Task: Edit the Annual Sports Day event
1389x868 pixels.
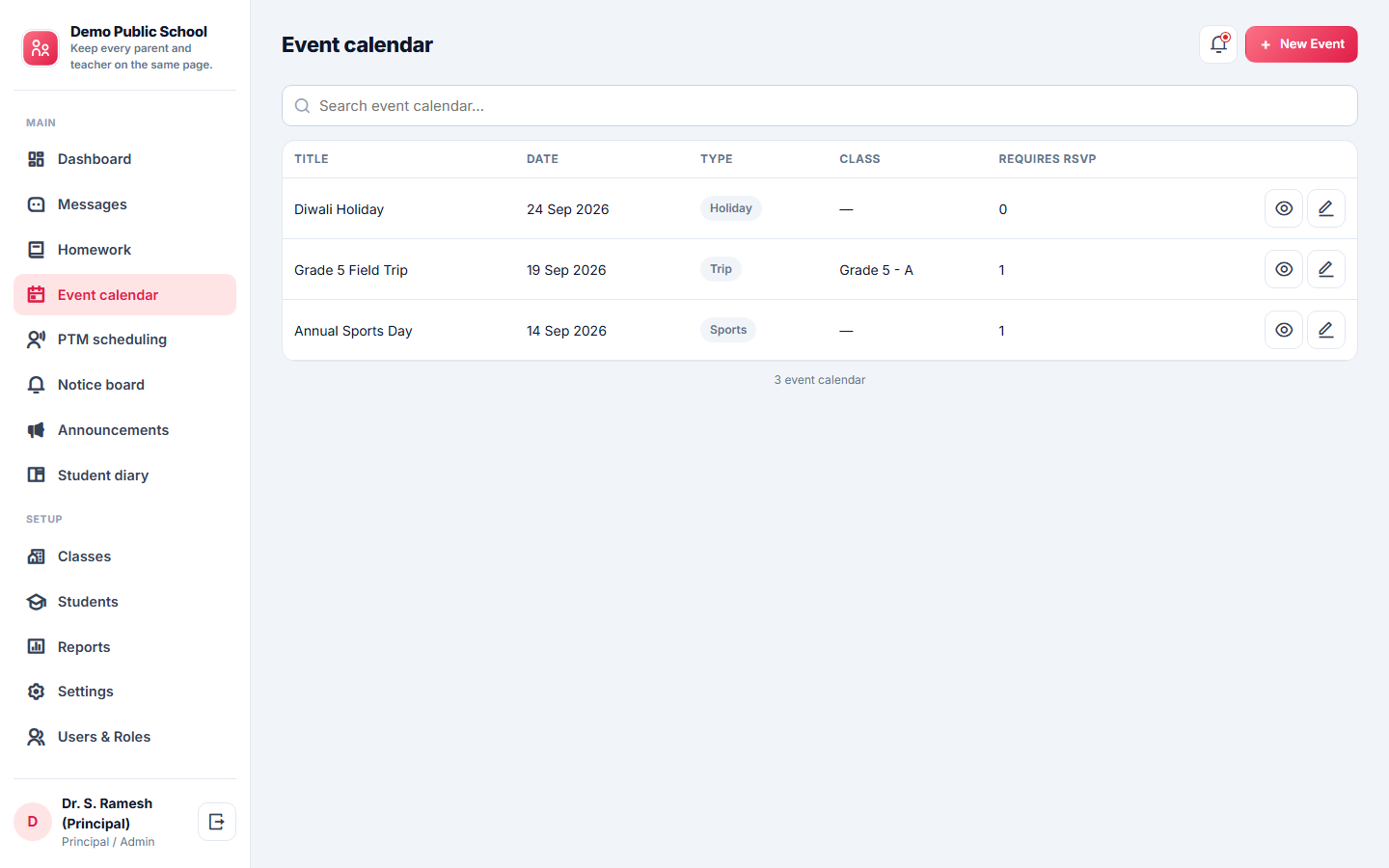Action: 1326,330
